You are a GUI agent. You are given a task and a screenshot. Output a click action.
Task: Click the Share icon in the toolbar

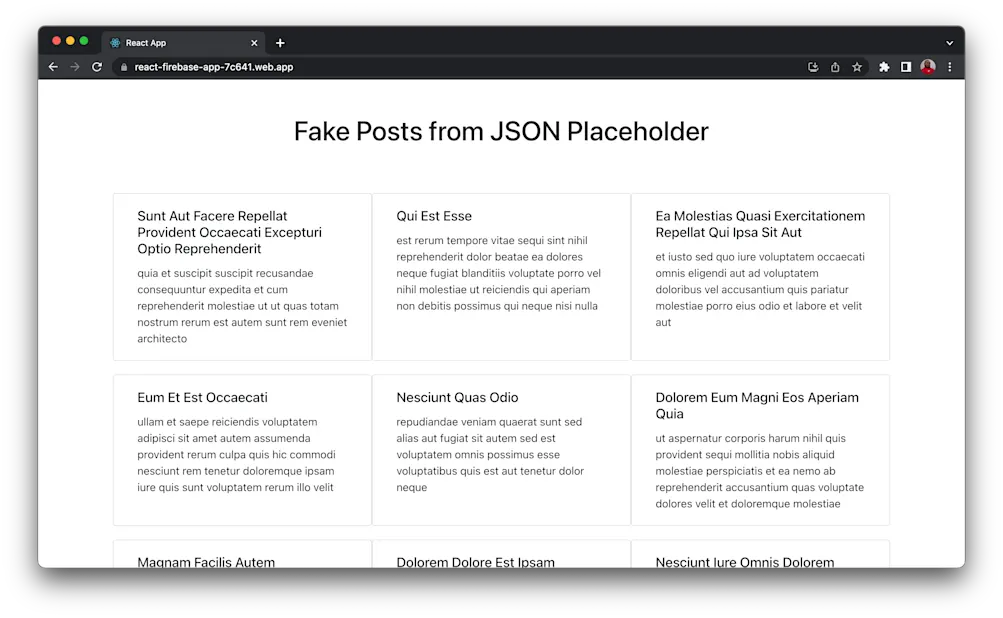[835, 67]
